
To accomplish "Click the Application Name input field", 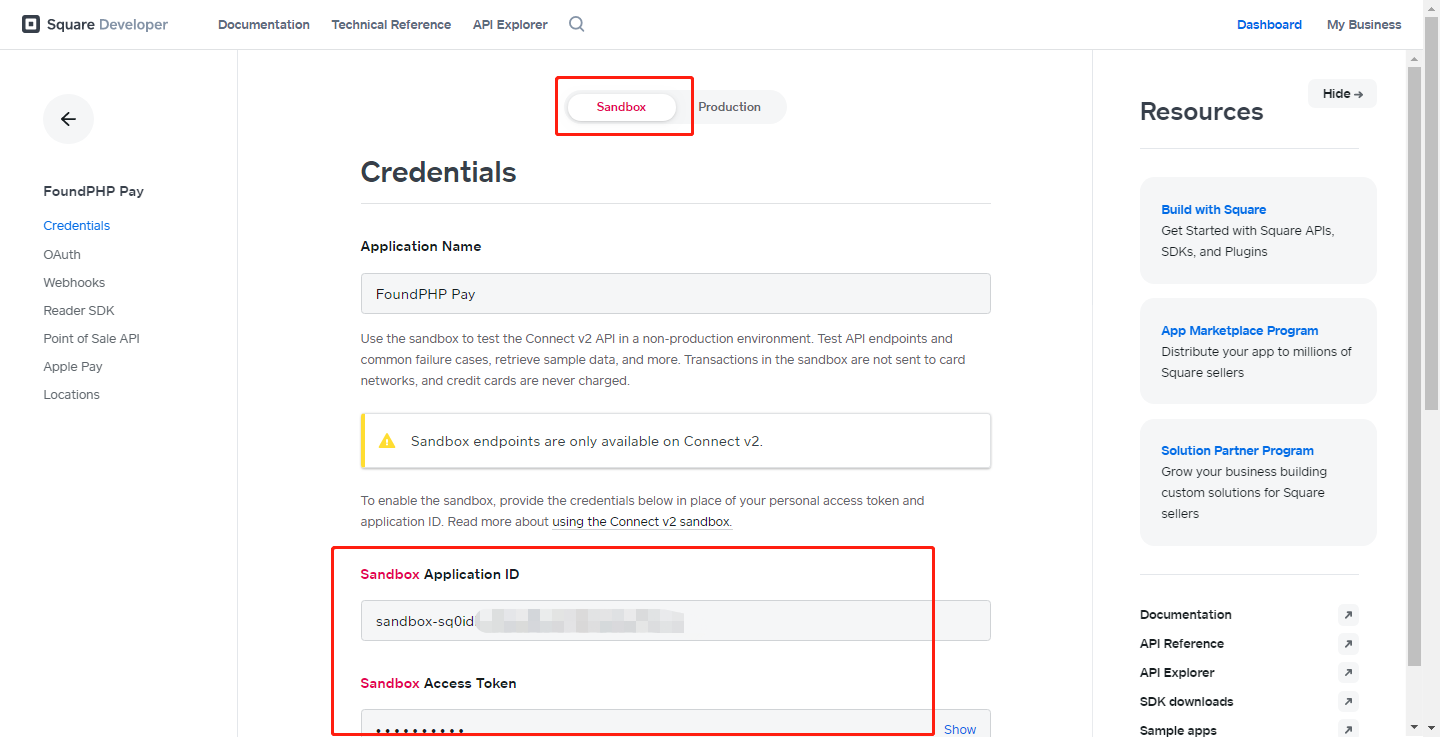I will click(x=675, y=294).
